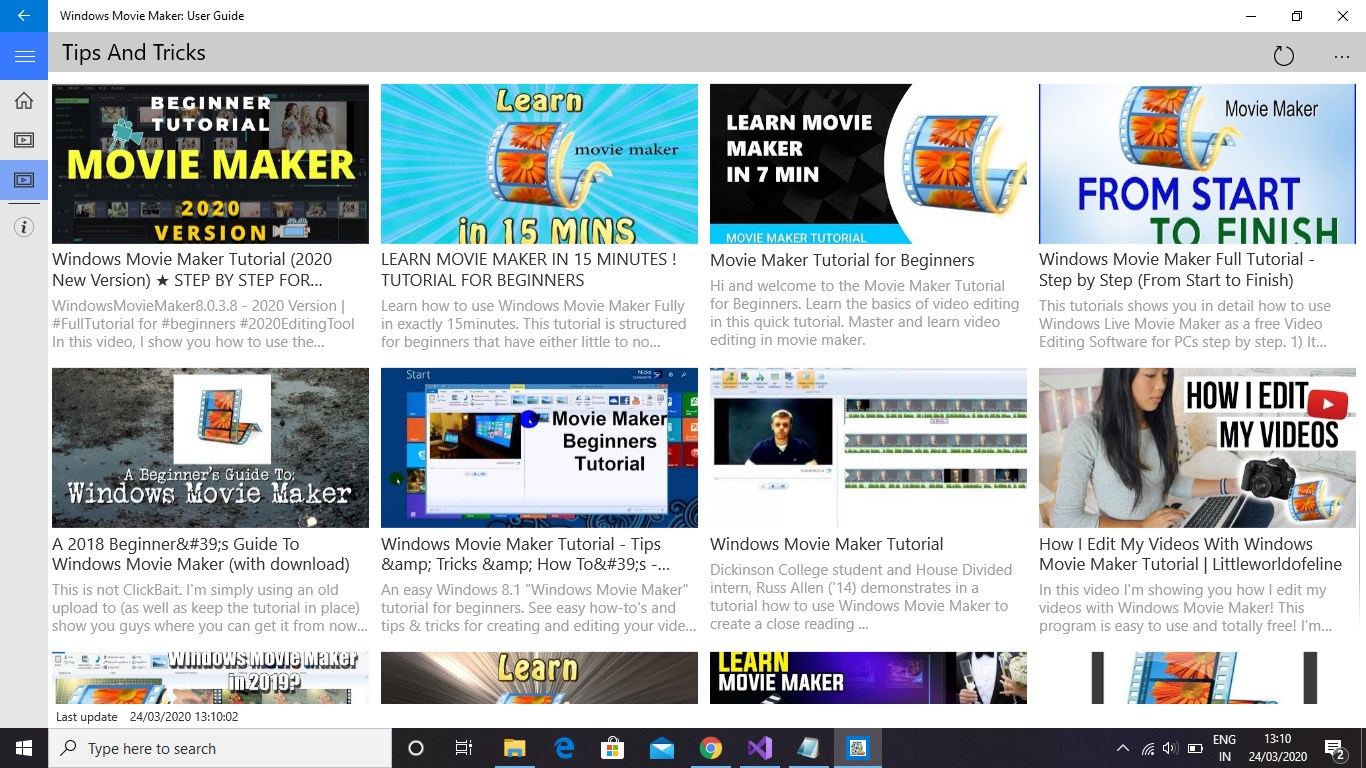Image resolution: width=1366 pixels, height=768 pixels.
Task: Open the Movie Maker Beginners Tutorial thumbnail
Action: pyautogui.click(x=539, y=448)
